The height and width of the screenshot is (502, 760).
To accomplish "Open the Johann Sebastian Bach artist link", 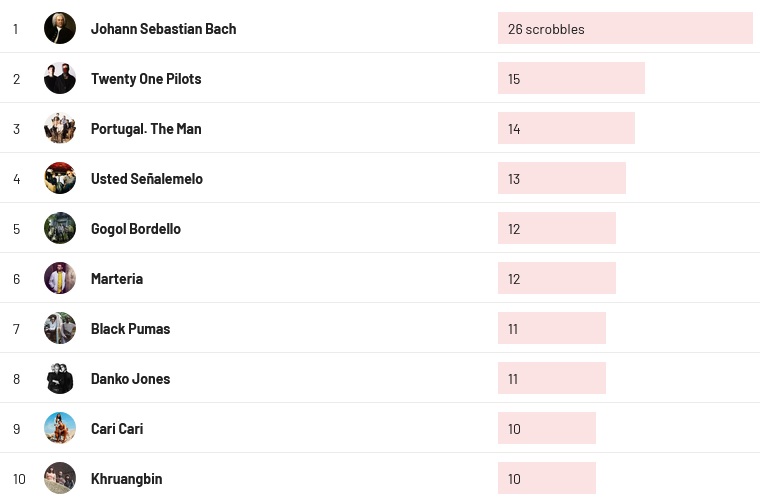I will [x=163, y=29].
